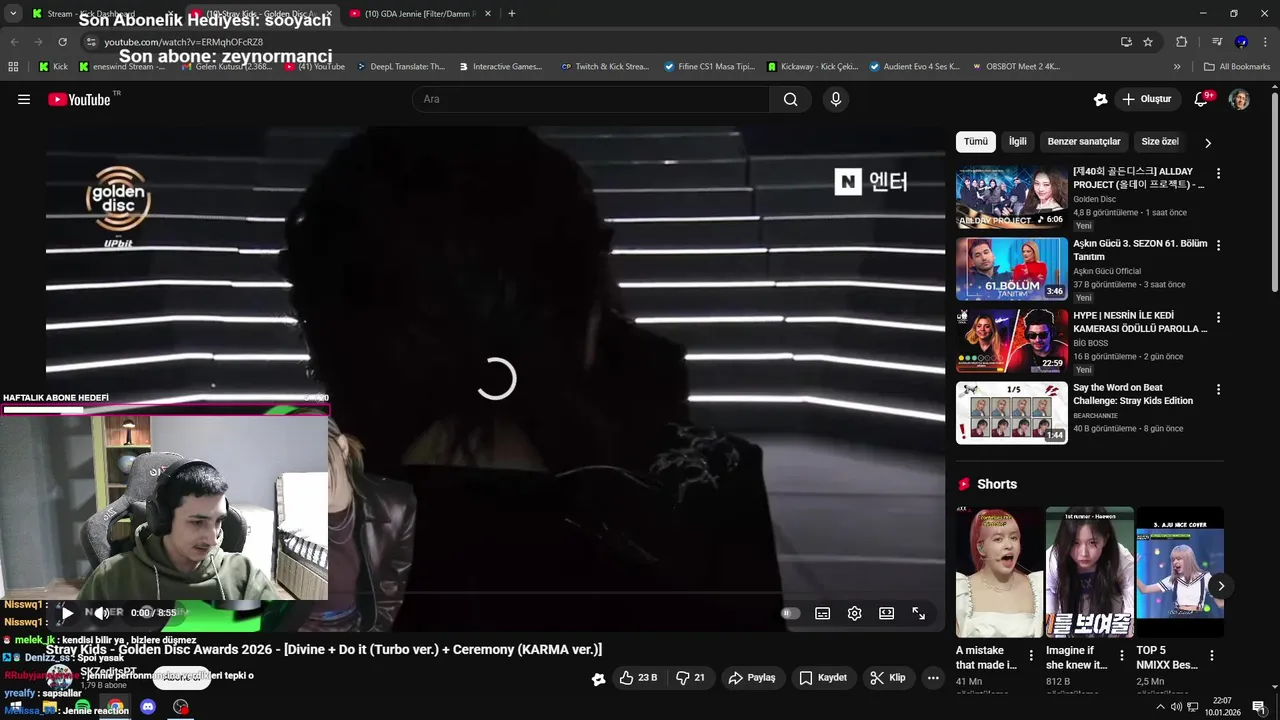Click the address bar URL
1280x720 pixels.
(x=184, y=42)
